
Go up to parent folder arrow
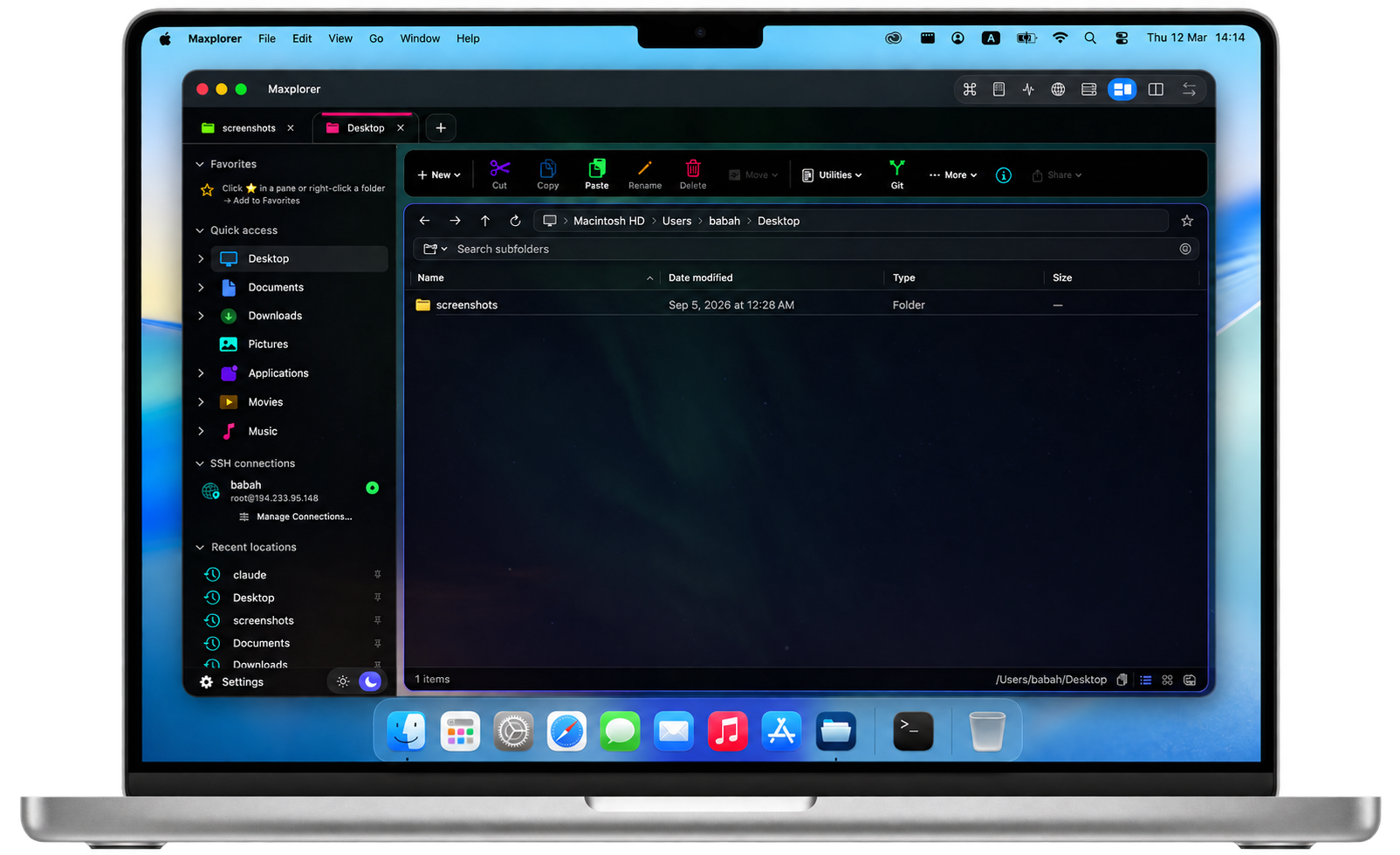[x=485, y=221]
